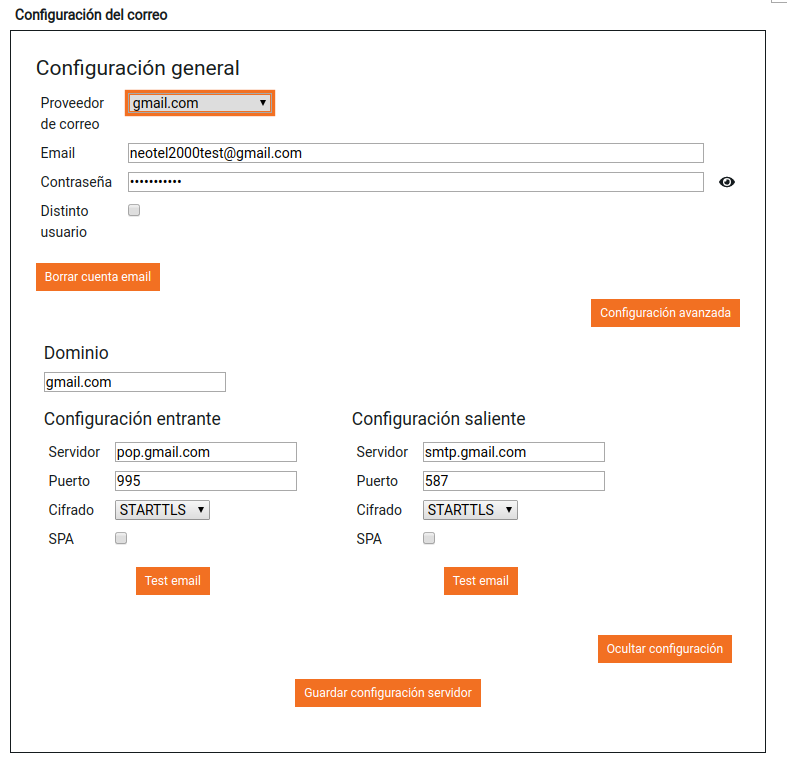Open Configuración avanzada

pos(665,313)
